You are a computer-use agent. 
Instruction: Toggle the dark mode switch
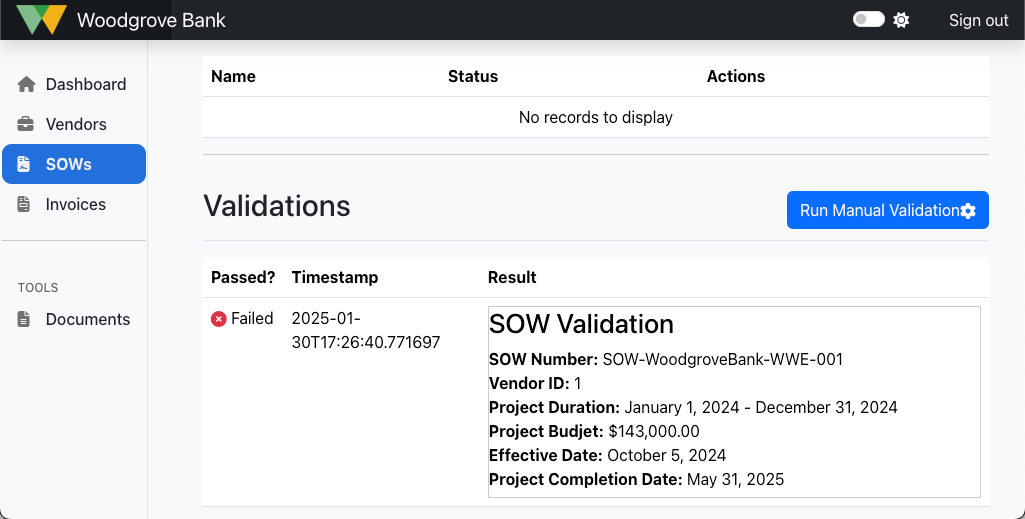(x=868, y=20)
